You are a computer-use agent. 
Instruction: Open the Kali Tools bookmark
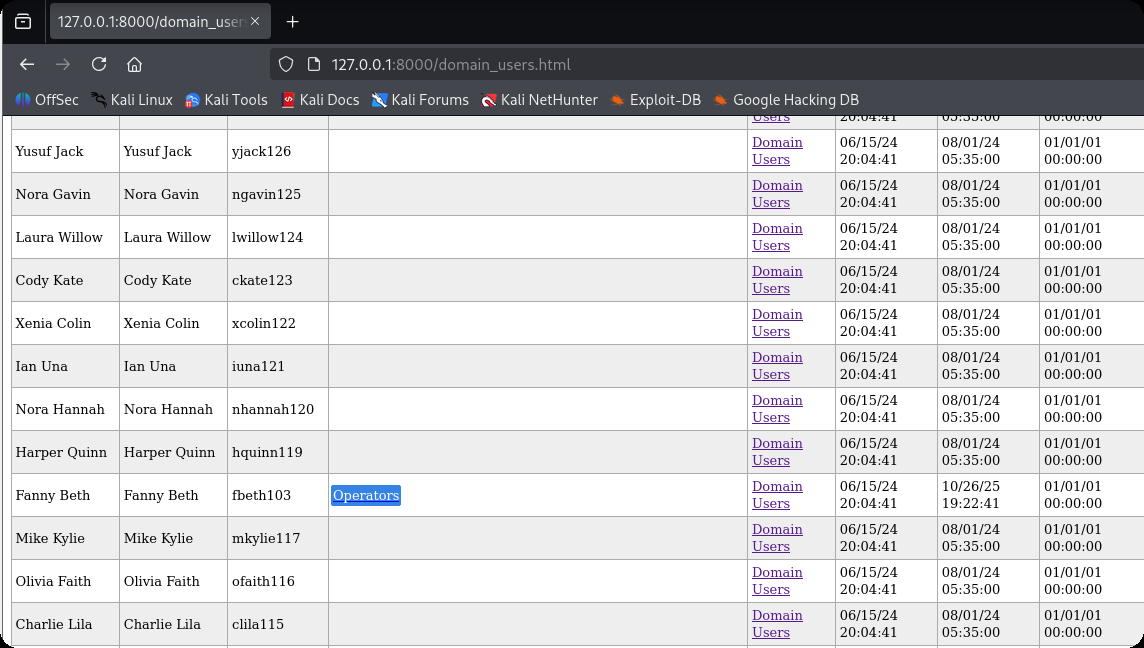tap(226, 100)
